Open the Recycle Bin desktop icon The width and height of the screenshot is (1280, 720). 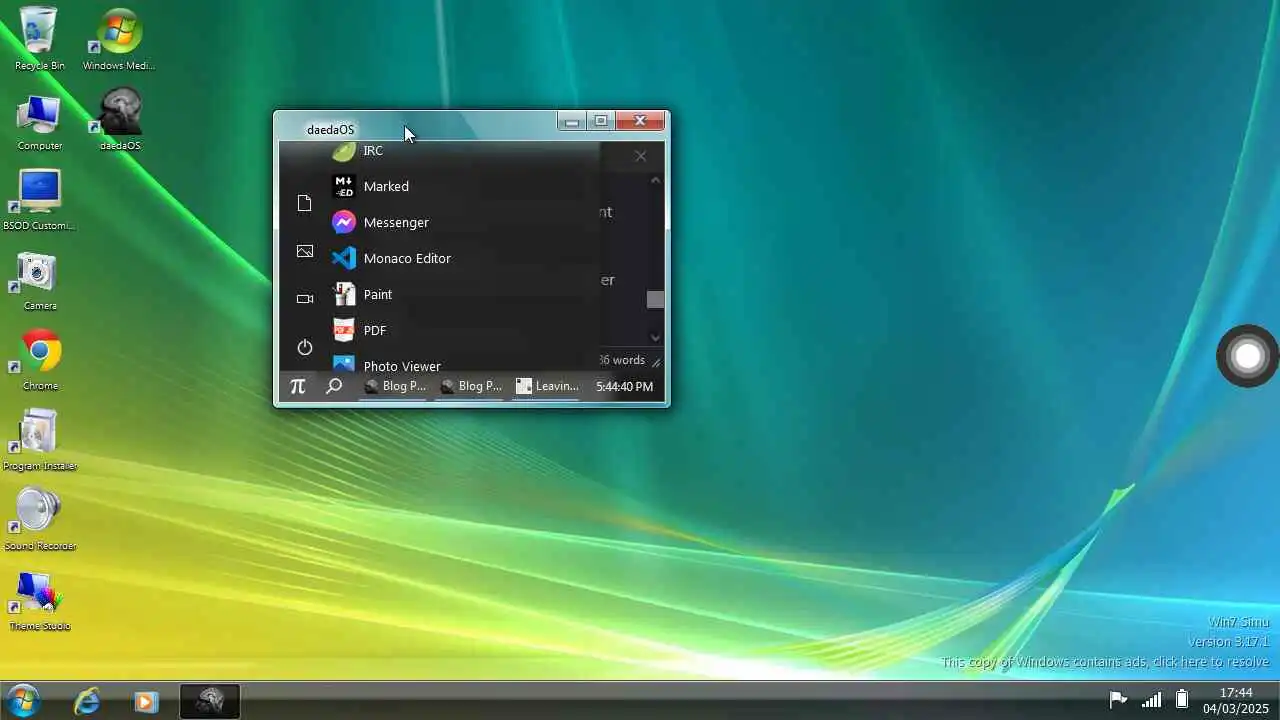click(39, 39)
